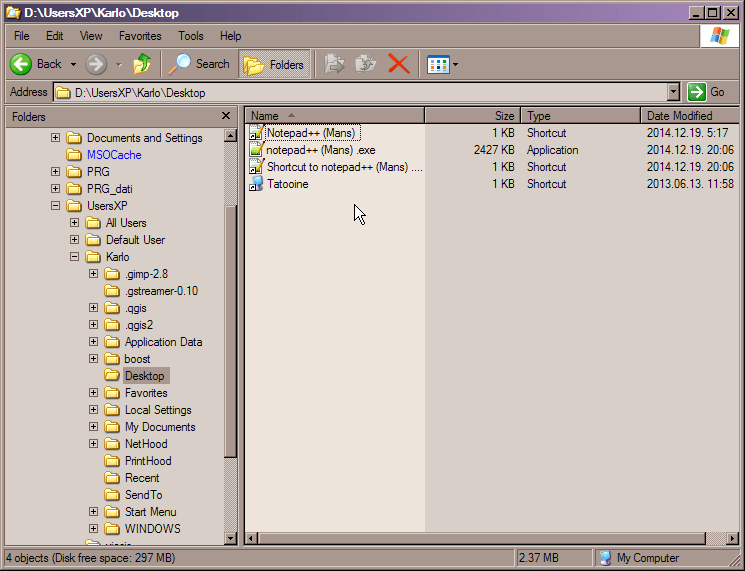
Task: Open the Address bar dropdown
Action: pos(673,92)
